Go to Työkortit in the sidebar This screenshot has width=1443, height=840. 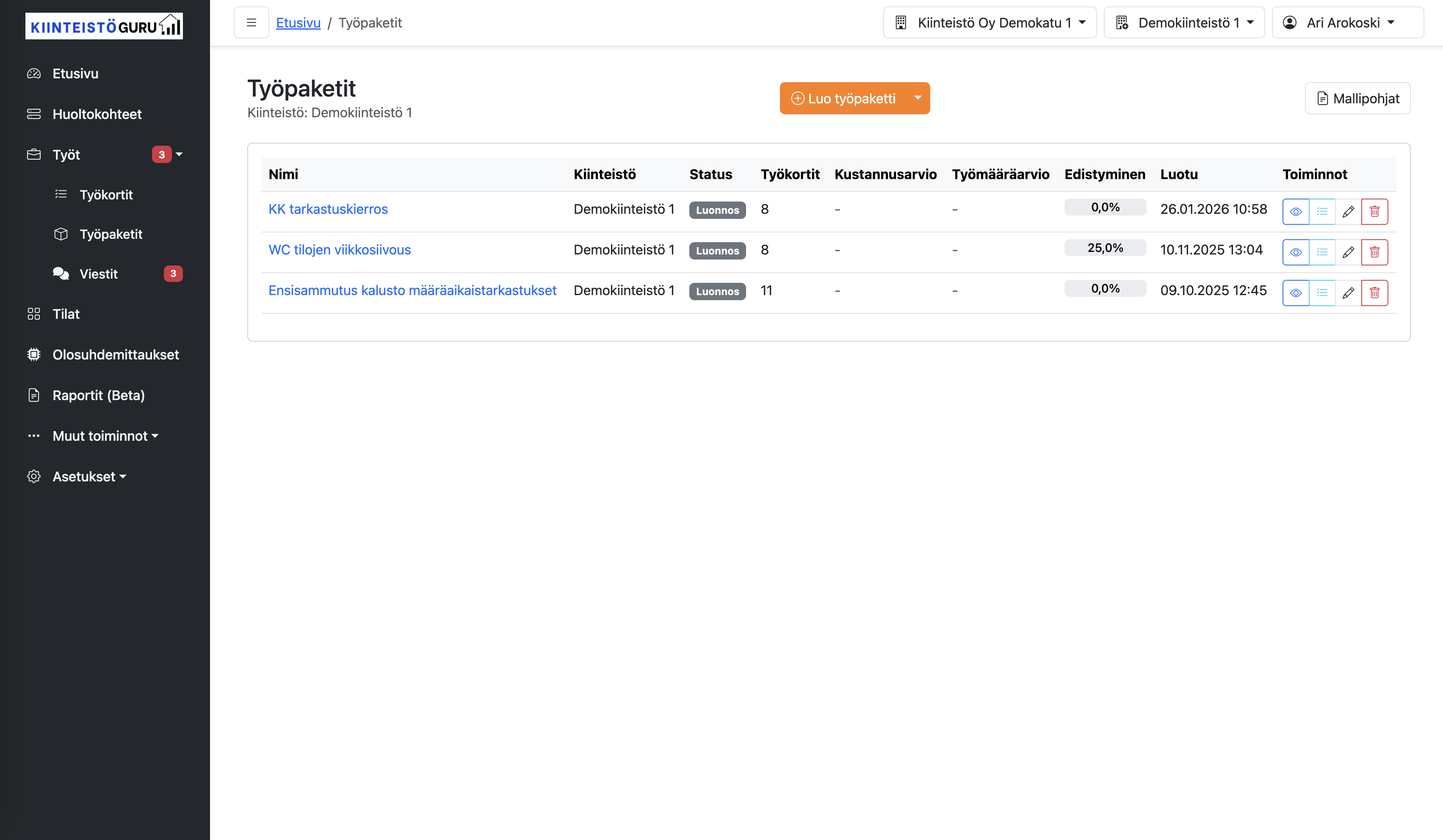click(x=106, y=195)
